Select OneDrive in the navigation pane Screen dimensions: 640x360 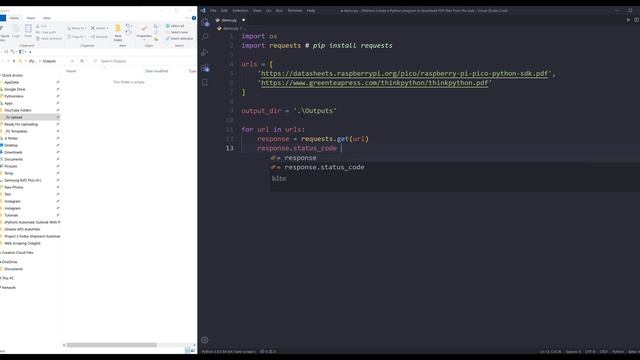click(9, 262)
